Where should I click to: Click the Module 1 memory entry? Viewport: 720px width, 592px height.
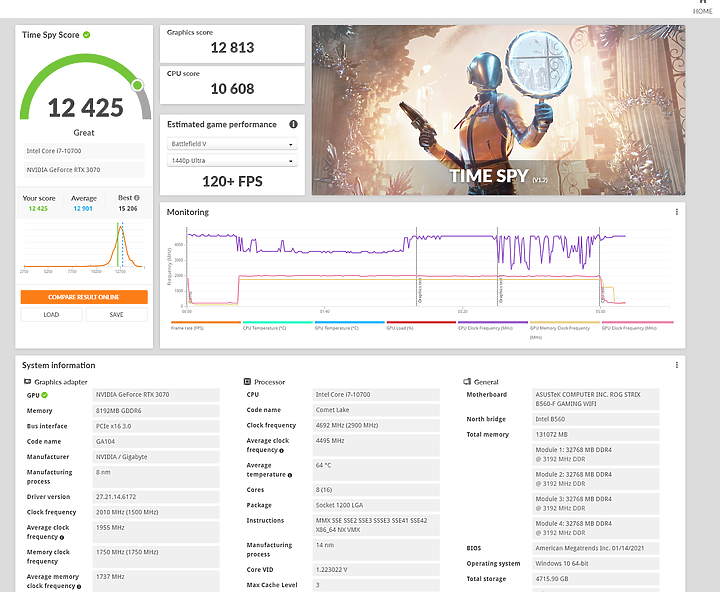coord(596,455)
